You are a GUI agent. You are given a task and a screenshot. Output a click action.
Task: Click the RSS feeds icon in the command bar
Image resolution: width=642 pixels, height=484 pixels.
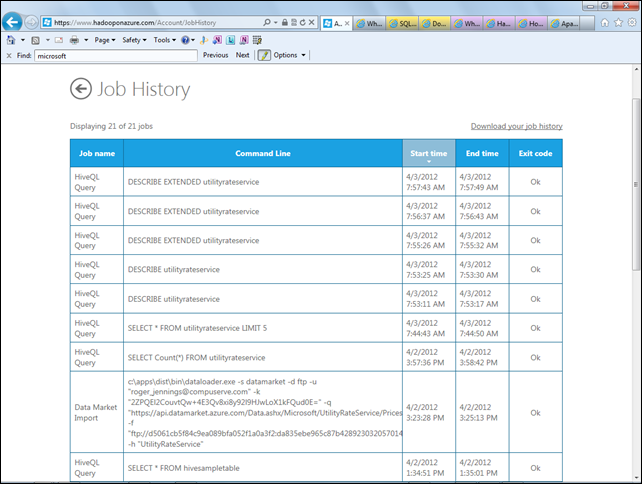[34, 40]
